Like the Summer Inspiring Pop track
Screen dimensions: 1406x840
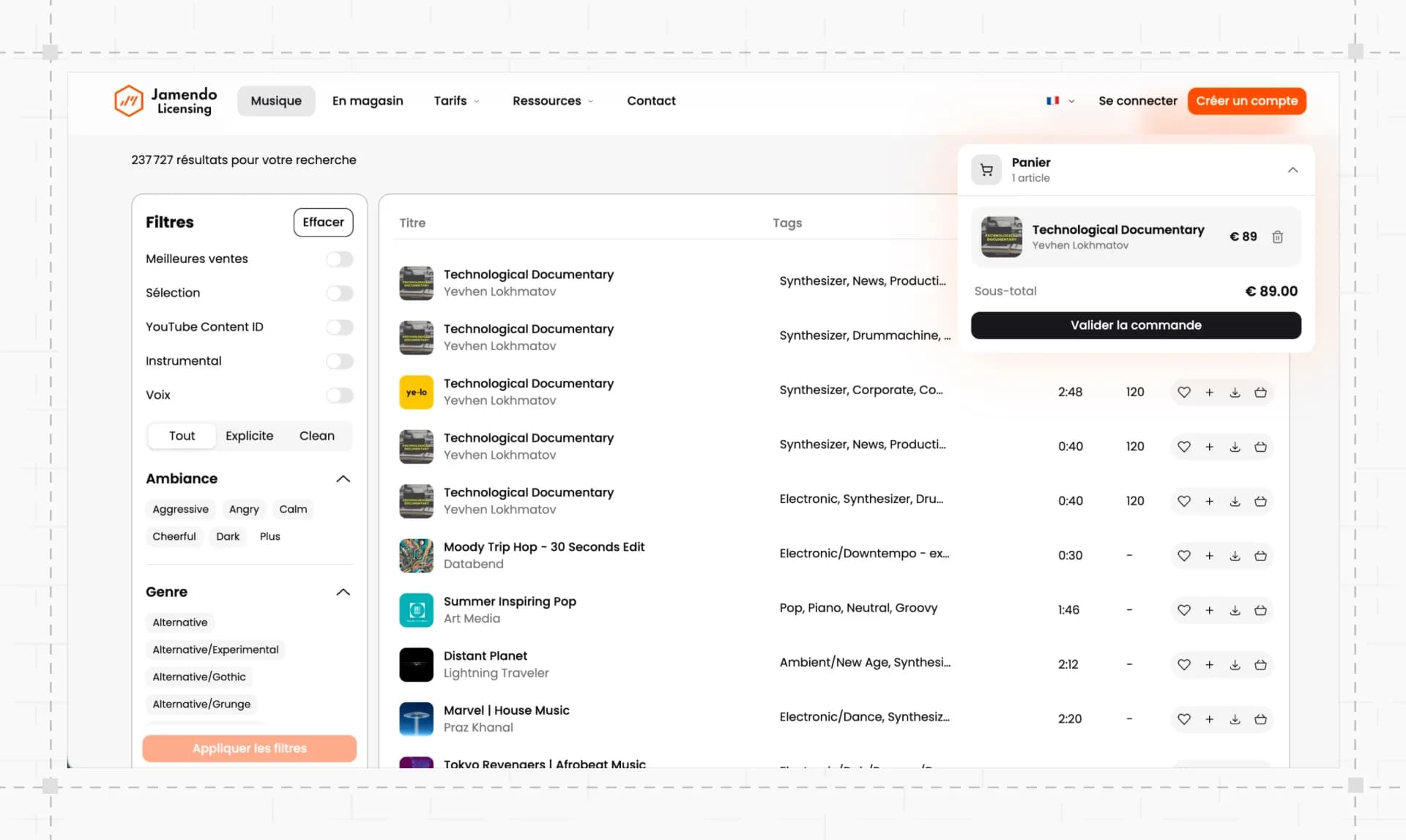pos(1184,610)
